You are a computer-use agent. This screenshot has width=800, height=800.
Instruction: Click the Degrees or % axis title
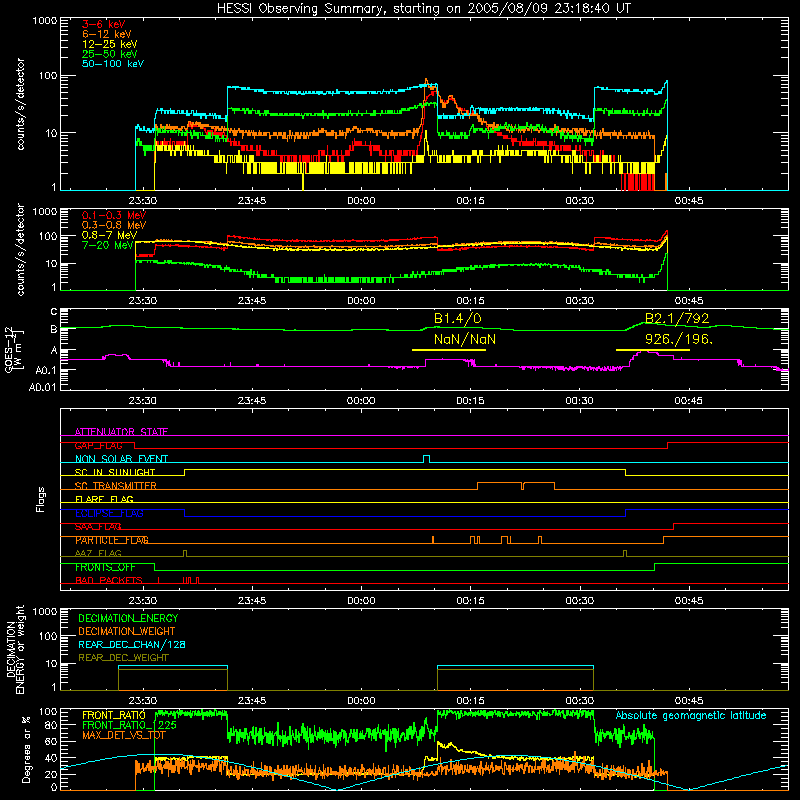[x=26, y=749]
